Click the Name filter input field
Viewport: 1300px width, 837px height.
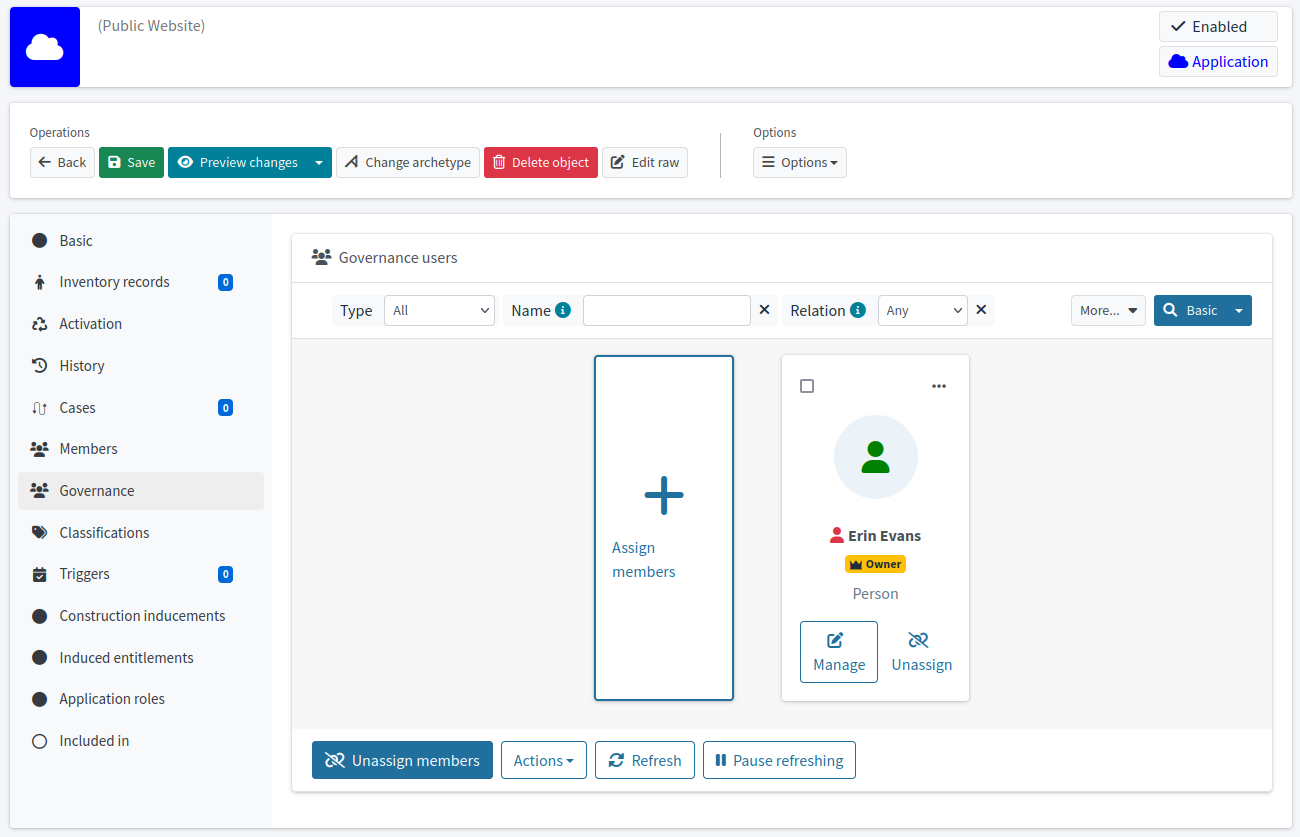[x=666, y=310]
